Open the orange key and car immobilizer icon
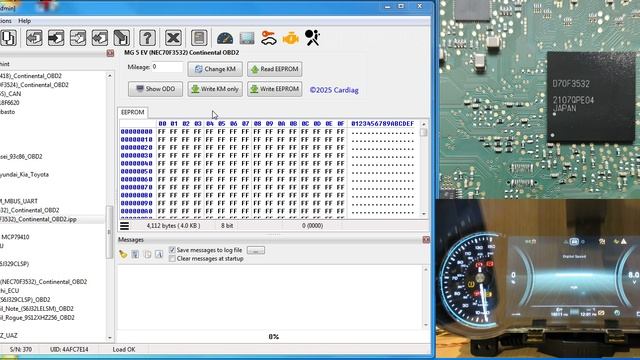 (x=269, y=38)
